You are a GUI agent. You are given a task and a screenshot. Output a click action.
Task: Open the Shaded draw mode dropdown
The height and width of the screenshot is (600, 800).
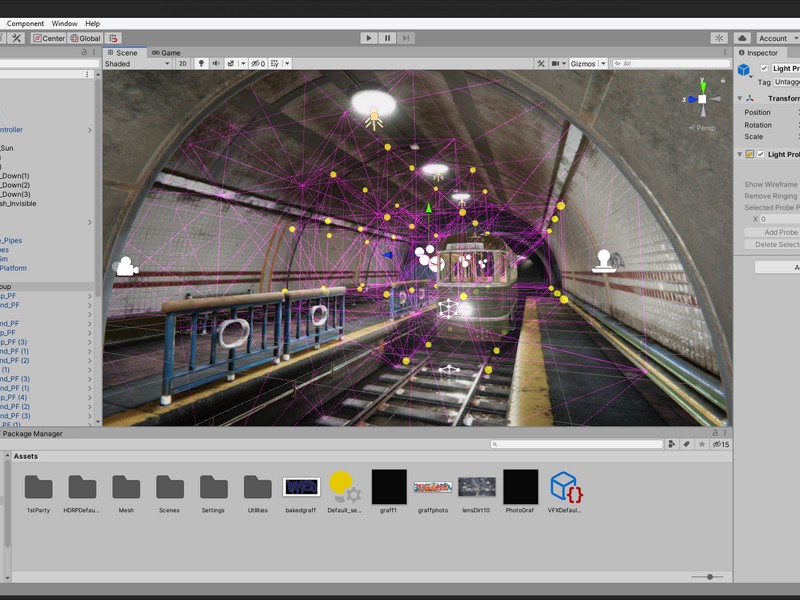[138, 64]
